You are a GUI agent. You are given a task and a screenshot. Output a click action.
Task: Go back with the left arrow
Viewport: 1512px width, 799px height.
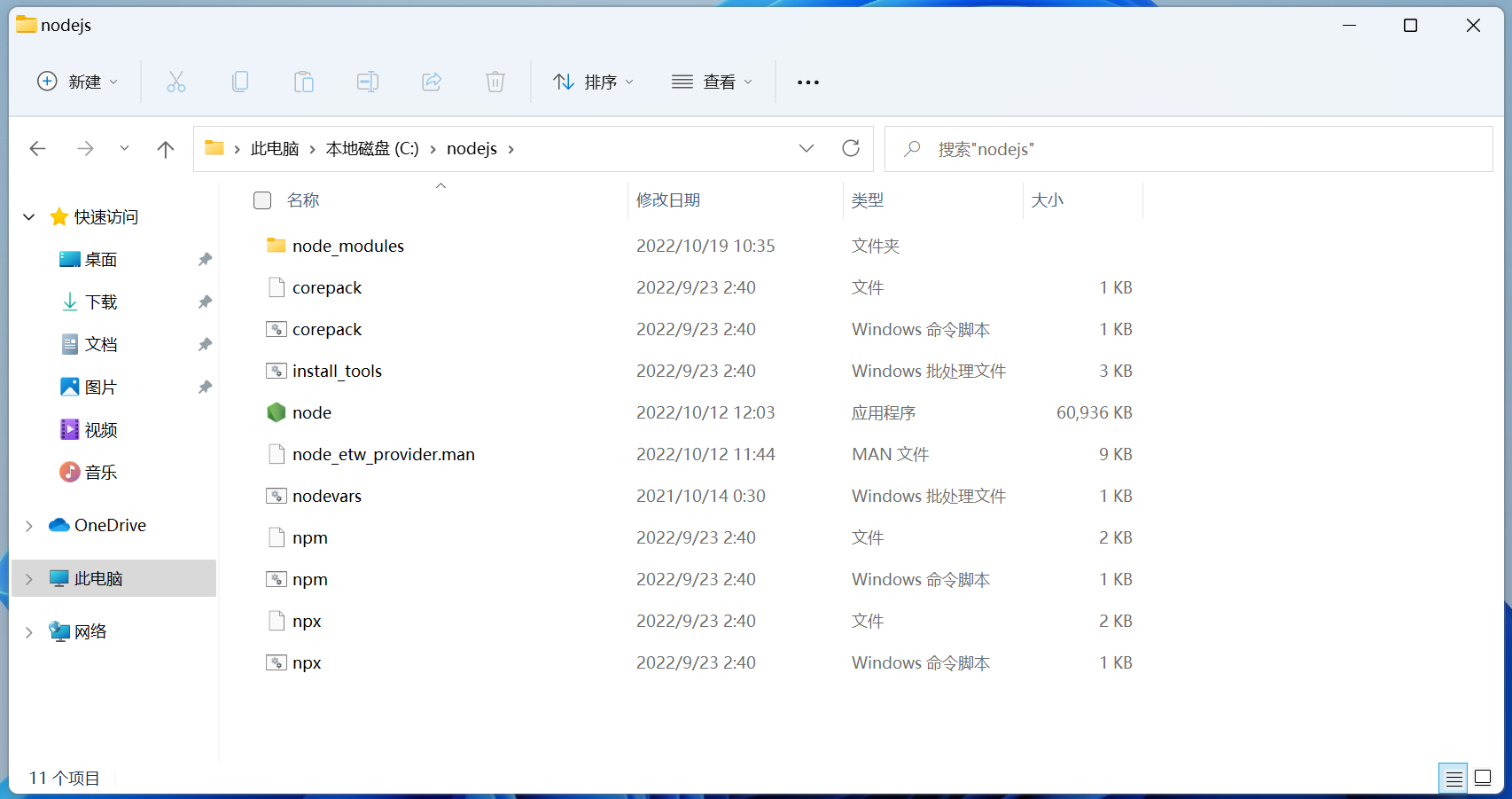point(38,149)
